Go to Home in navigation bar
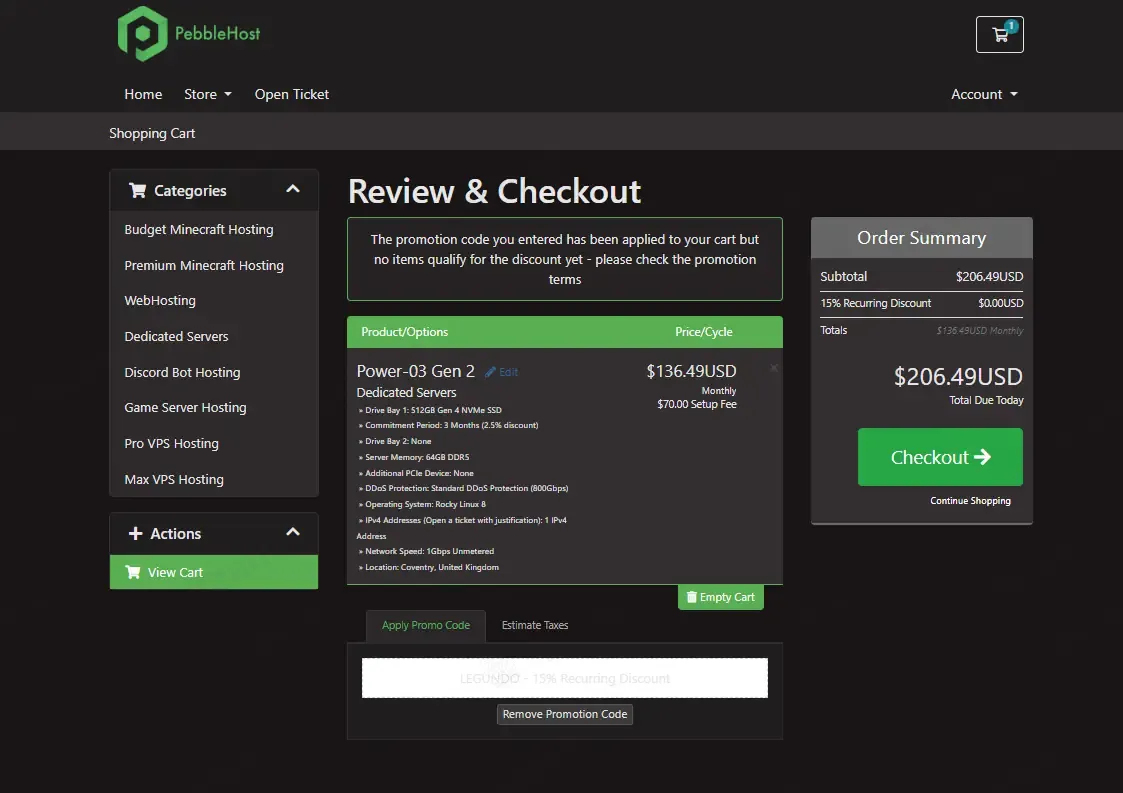This screenshot has height=793, width=1123. pyautogui.click(x=143, y=94)
